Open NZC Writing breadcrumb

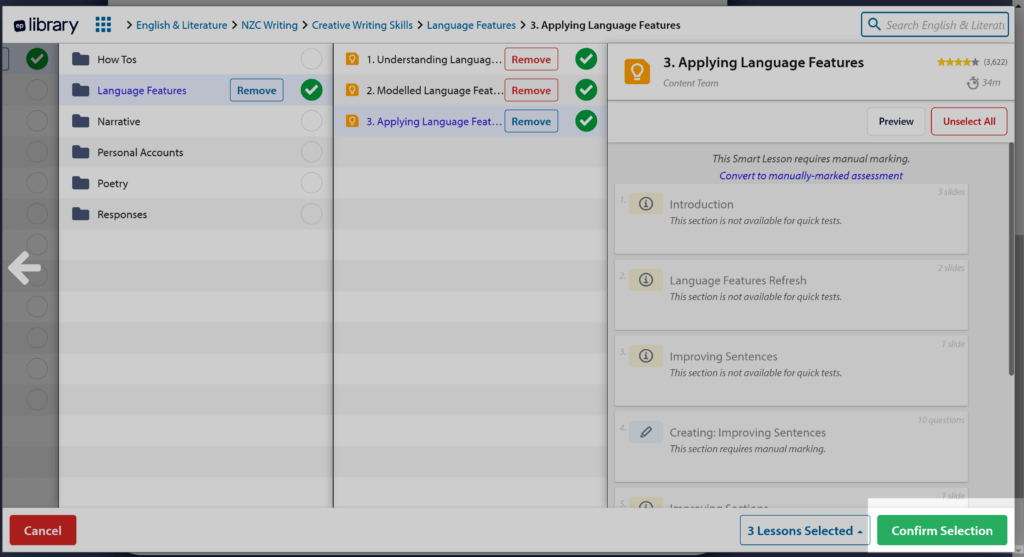[269, 25]
